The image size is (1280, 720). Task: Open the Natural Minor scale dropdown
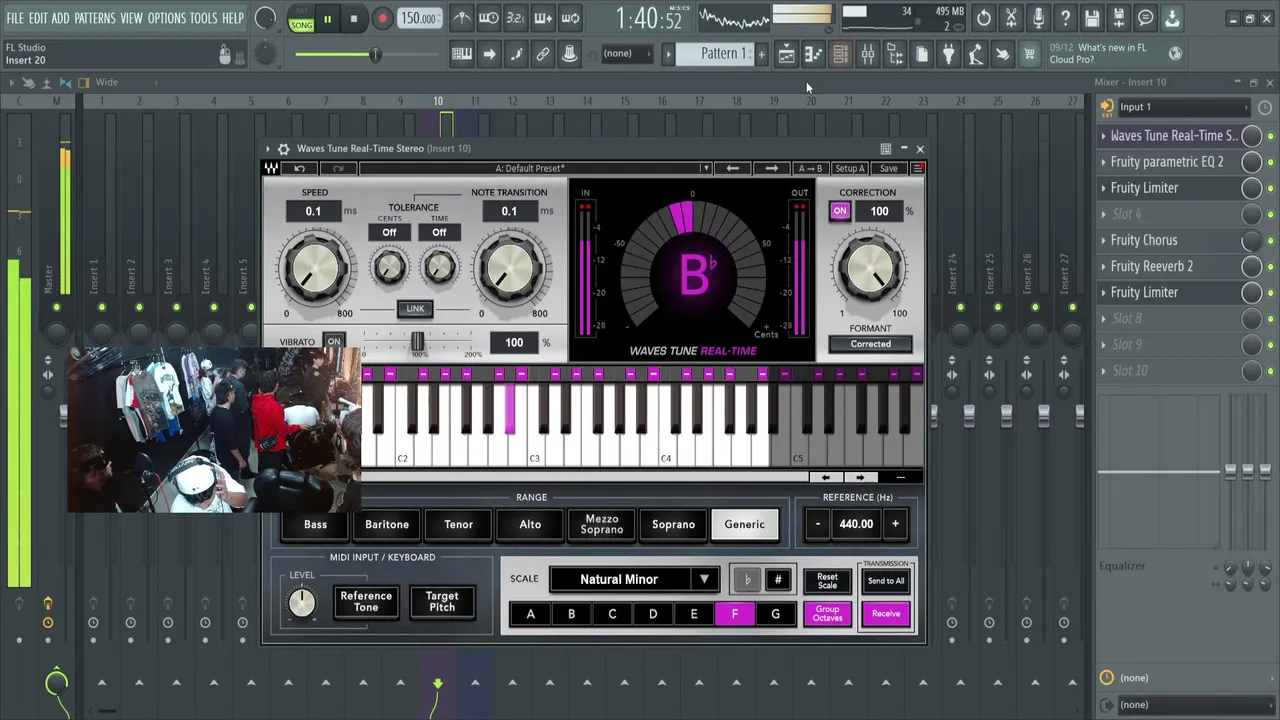634,579
